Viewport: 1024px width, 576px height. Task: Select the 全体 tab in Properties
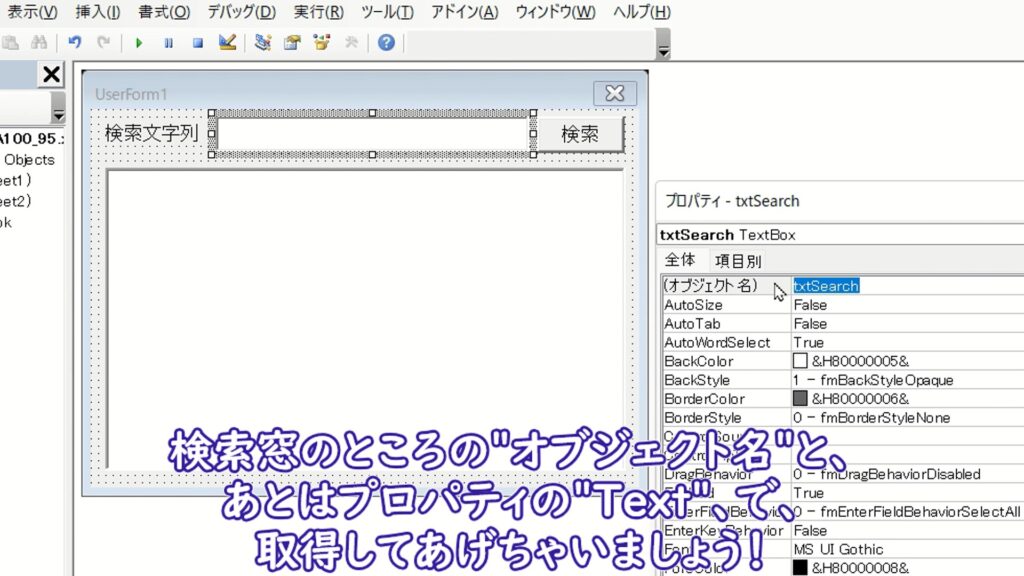[x=680, y=261]
